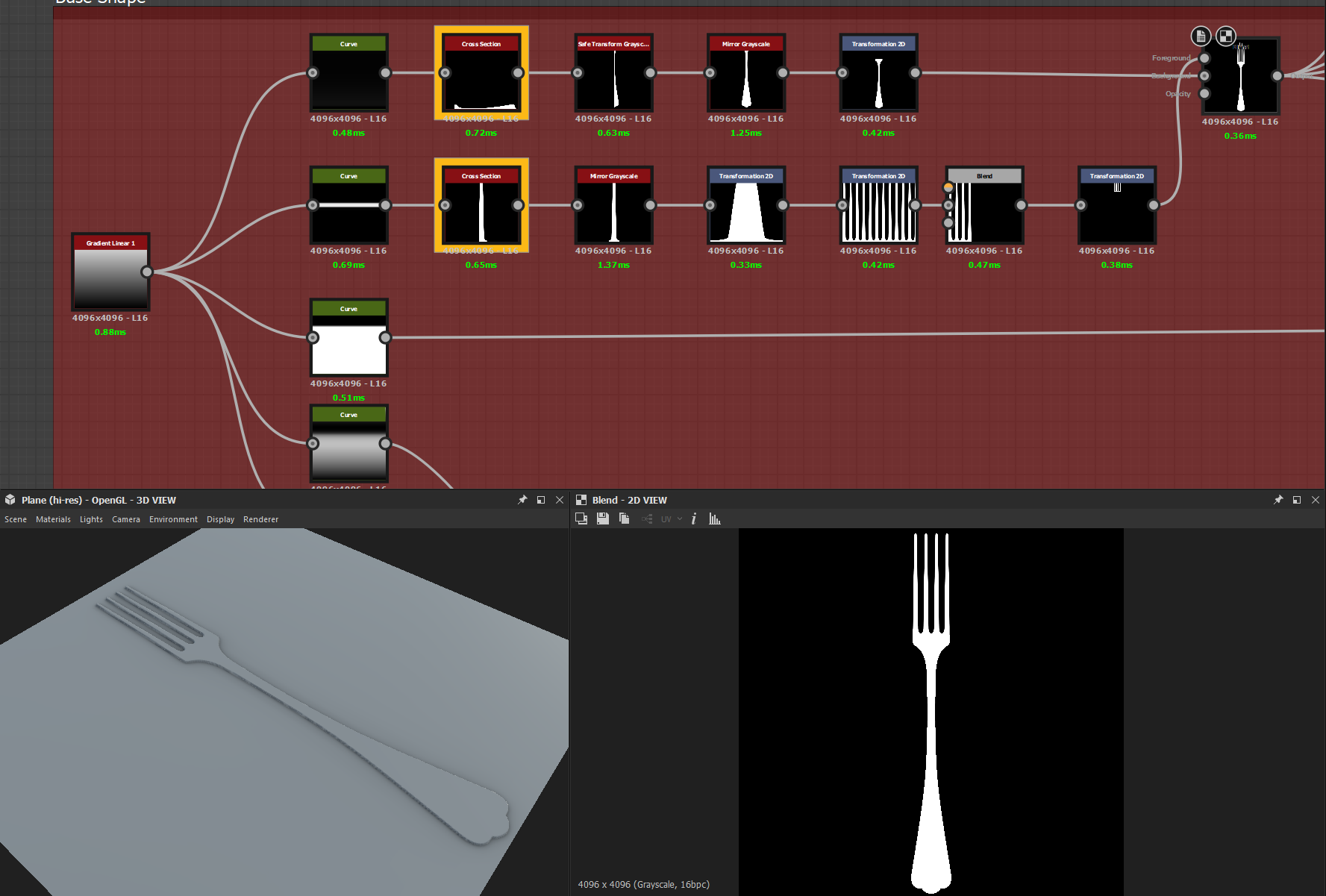Click the export image icon in 2D view toolbar
The width and height of the screenshot is (1326, 896).
click(x=581, y=519)
